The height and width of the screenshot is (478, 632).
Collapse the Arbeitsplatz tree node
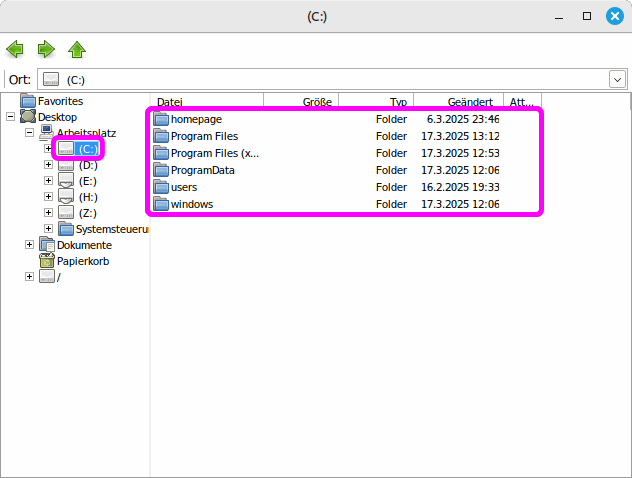(30, 133)
